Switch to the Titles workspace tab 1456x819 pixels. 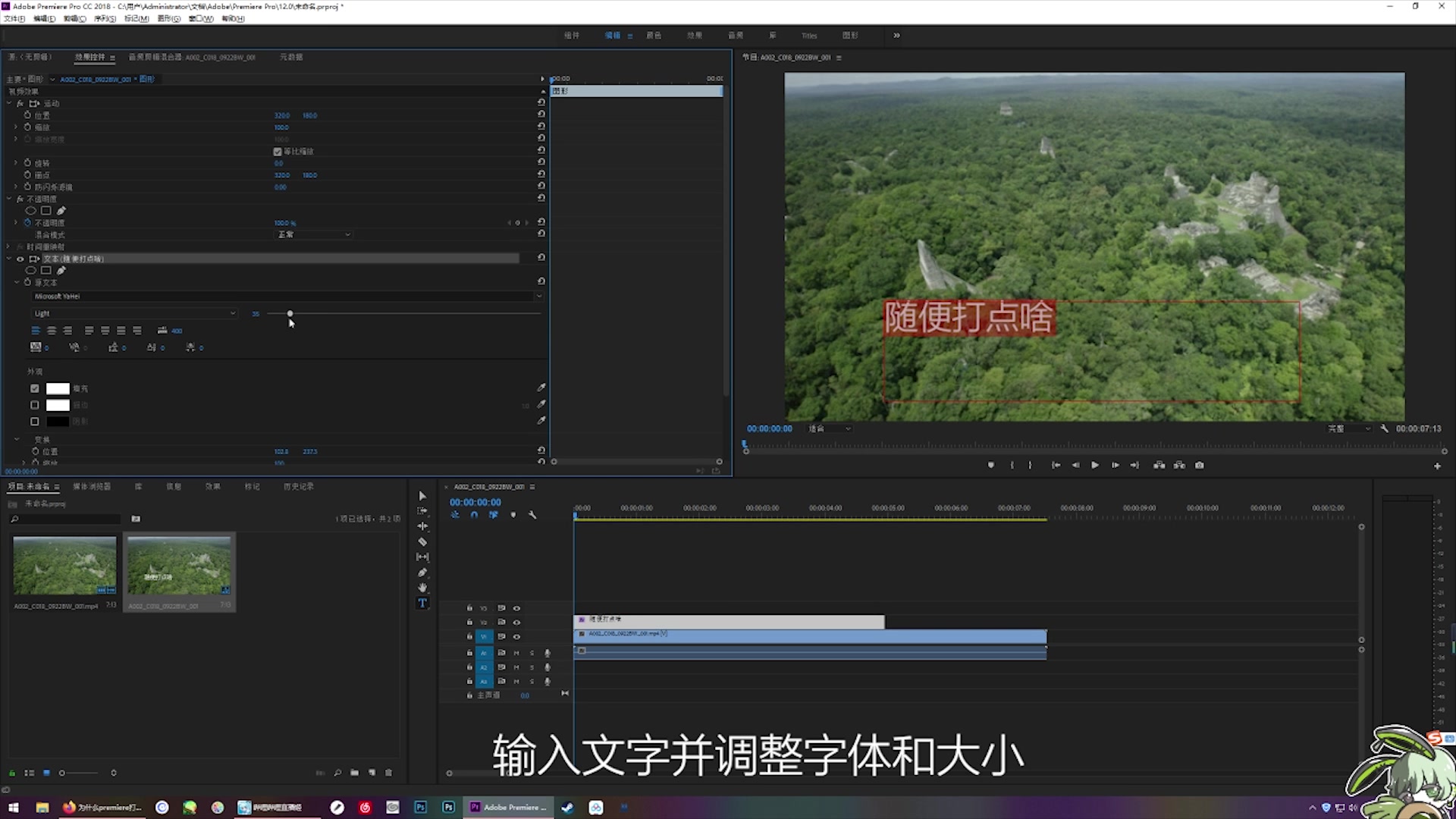(x=809, y=36)
